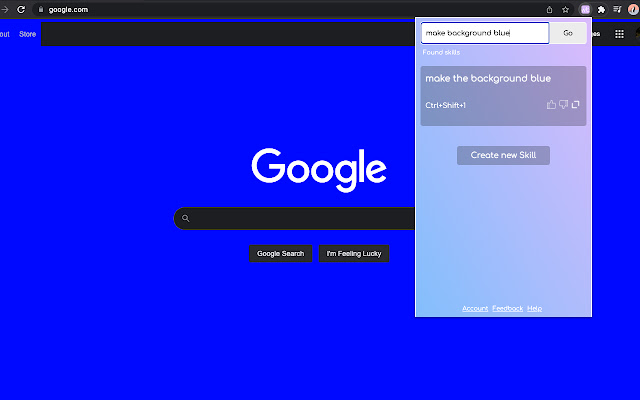640x400 pixels.
Task: Focus the skill input 'make background blue'
Action: [x=485, y=33]
